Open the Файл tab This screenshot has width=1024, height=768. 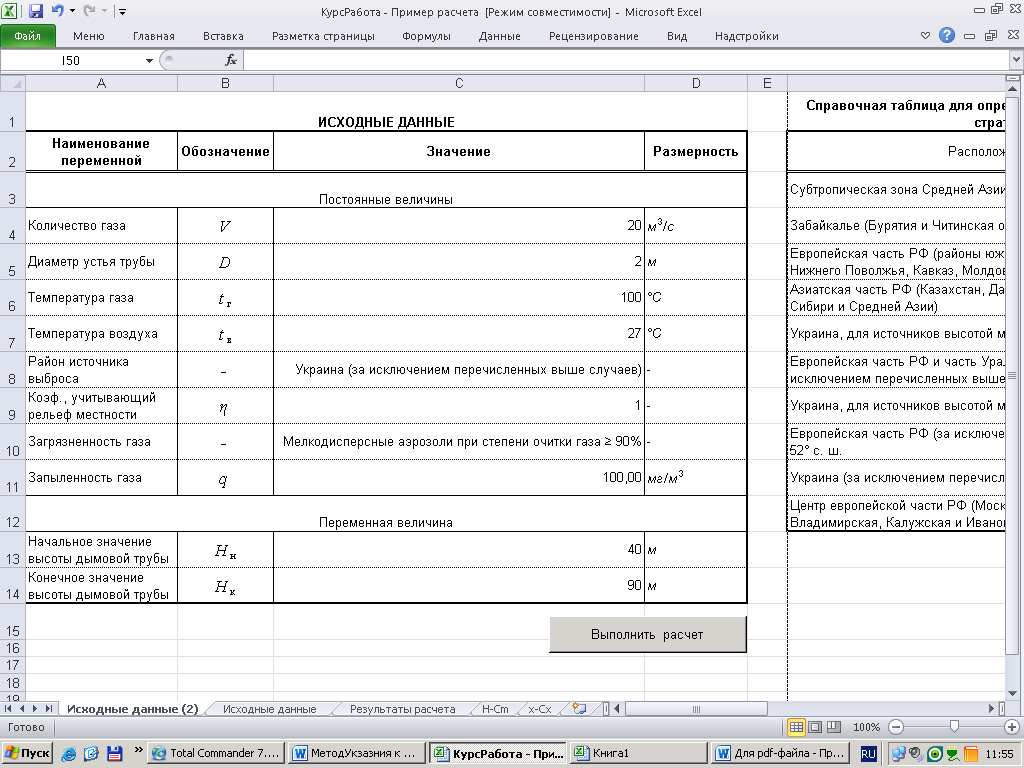[x=27, y=36]
